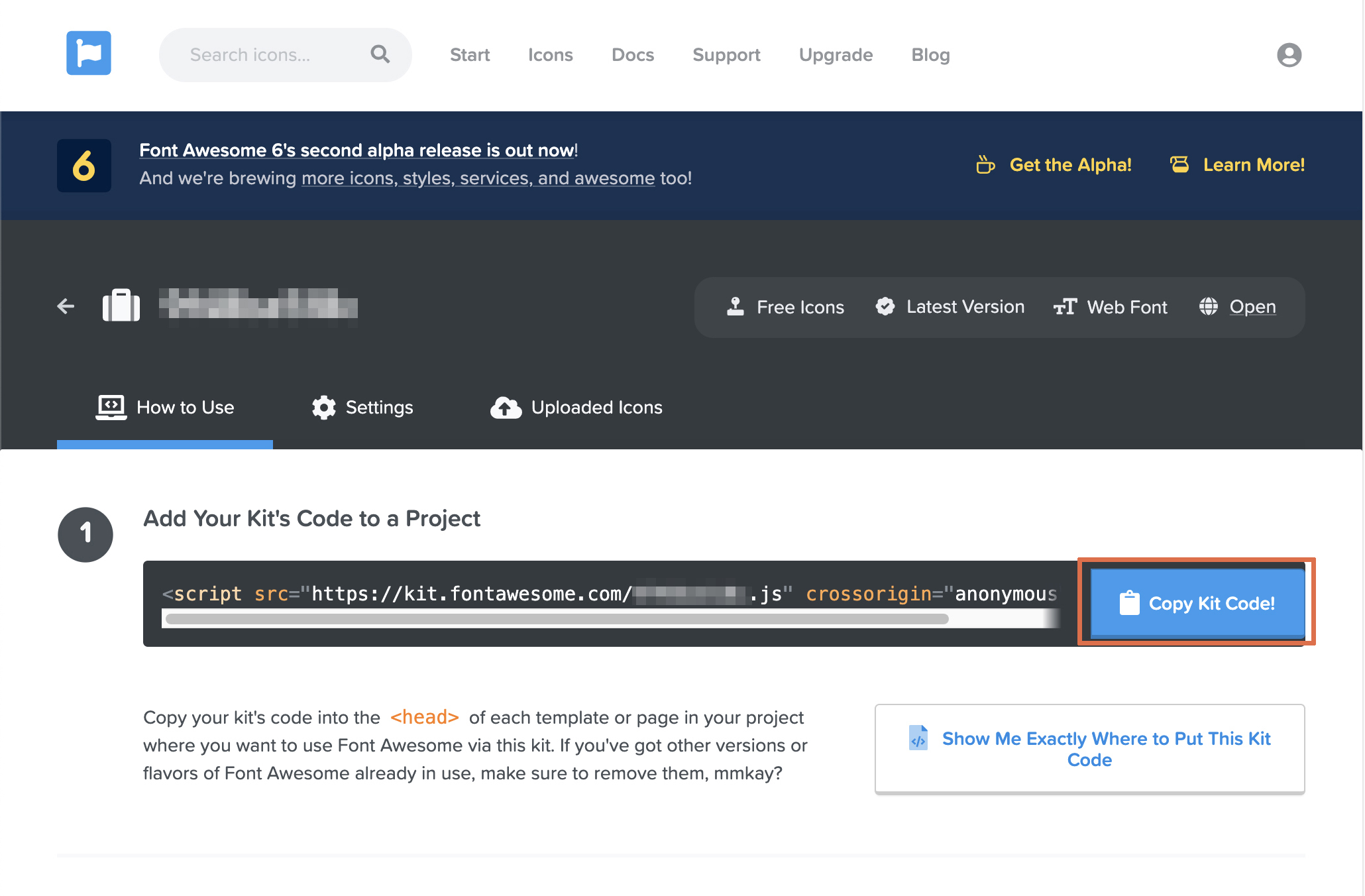1365x896 pixels.
Task: Open the Docs menu item
Action: click(632, 54)
